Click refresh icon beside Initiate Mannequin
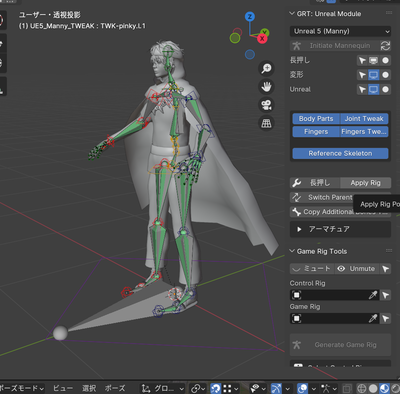 tap(385, 46)
